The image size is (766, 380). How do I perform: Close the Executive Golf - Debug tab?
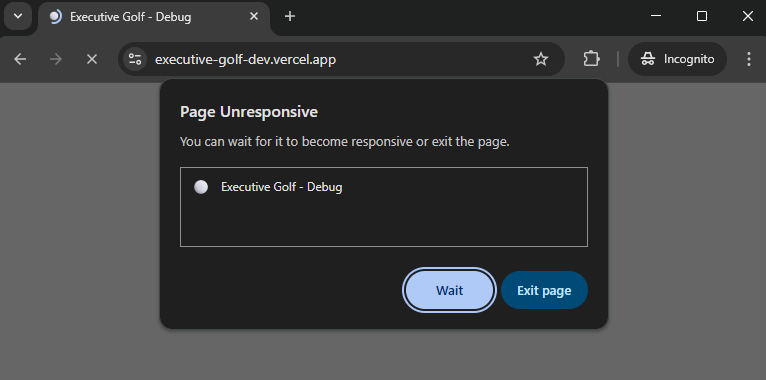pos(254,17)
